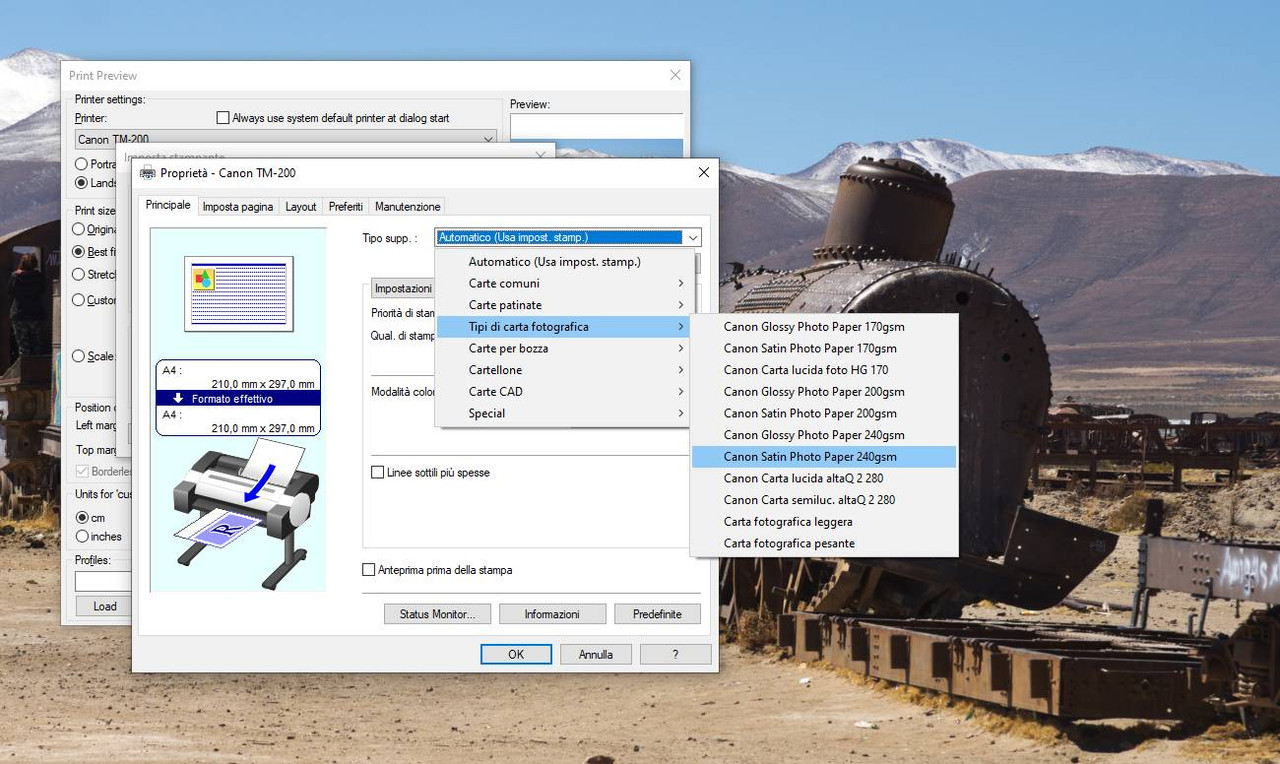Expand the Special submenu
This screenshot has height=764, width=1280.
point(566,413)
